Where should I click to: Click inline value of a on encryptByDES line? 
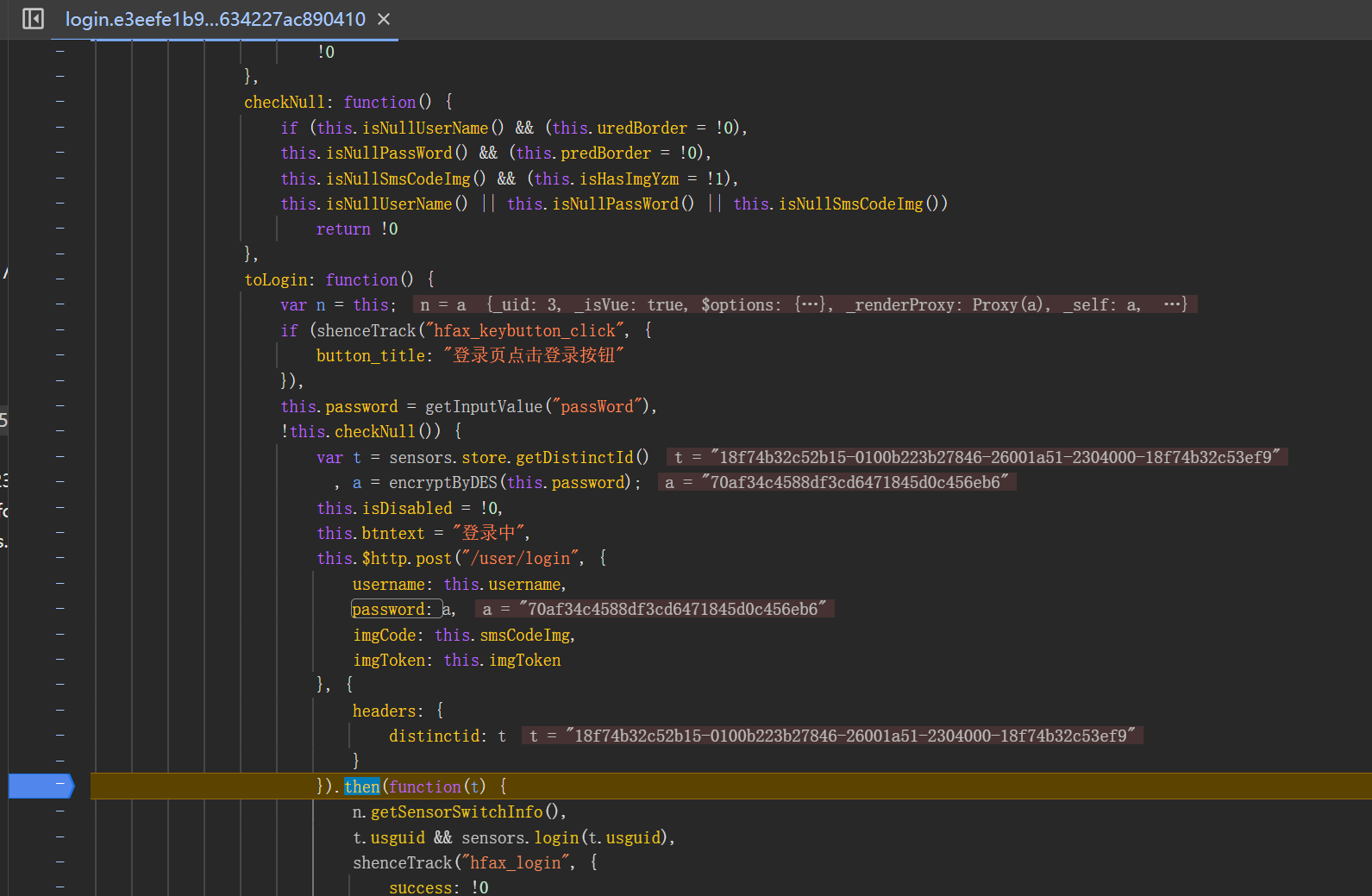(836, 482)
